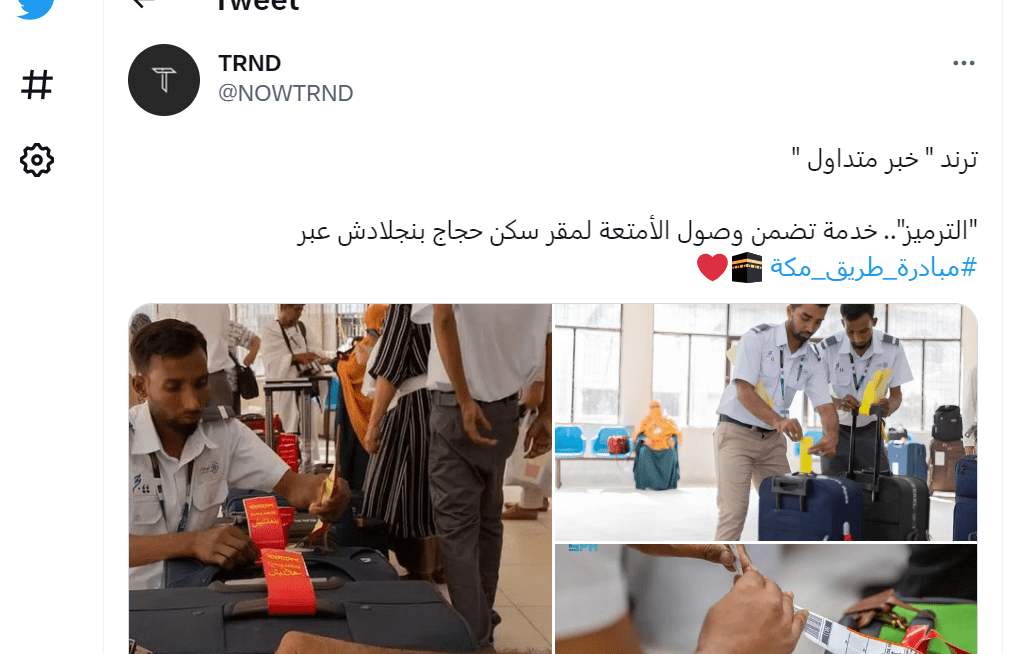This screenshot has width=1009, height=654.
Task: Click the tweet line ترند " خبر متداول "
Action: click(885, 158)
